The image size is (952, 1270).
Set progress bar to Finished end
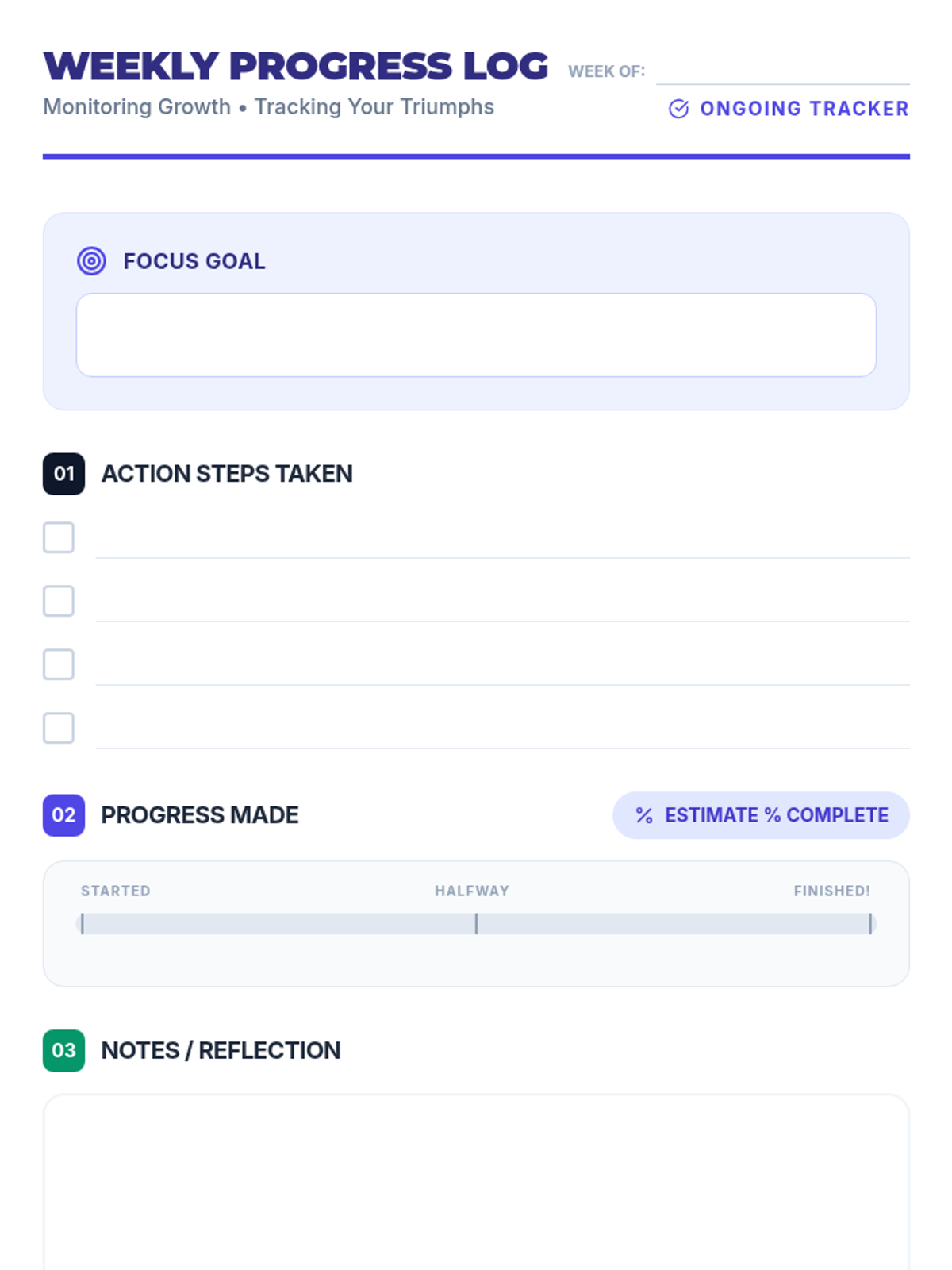click(870, 923)
